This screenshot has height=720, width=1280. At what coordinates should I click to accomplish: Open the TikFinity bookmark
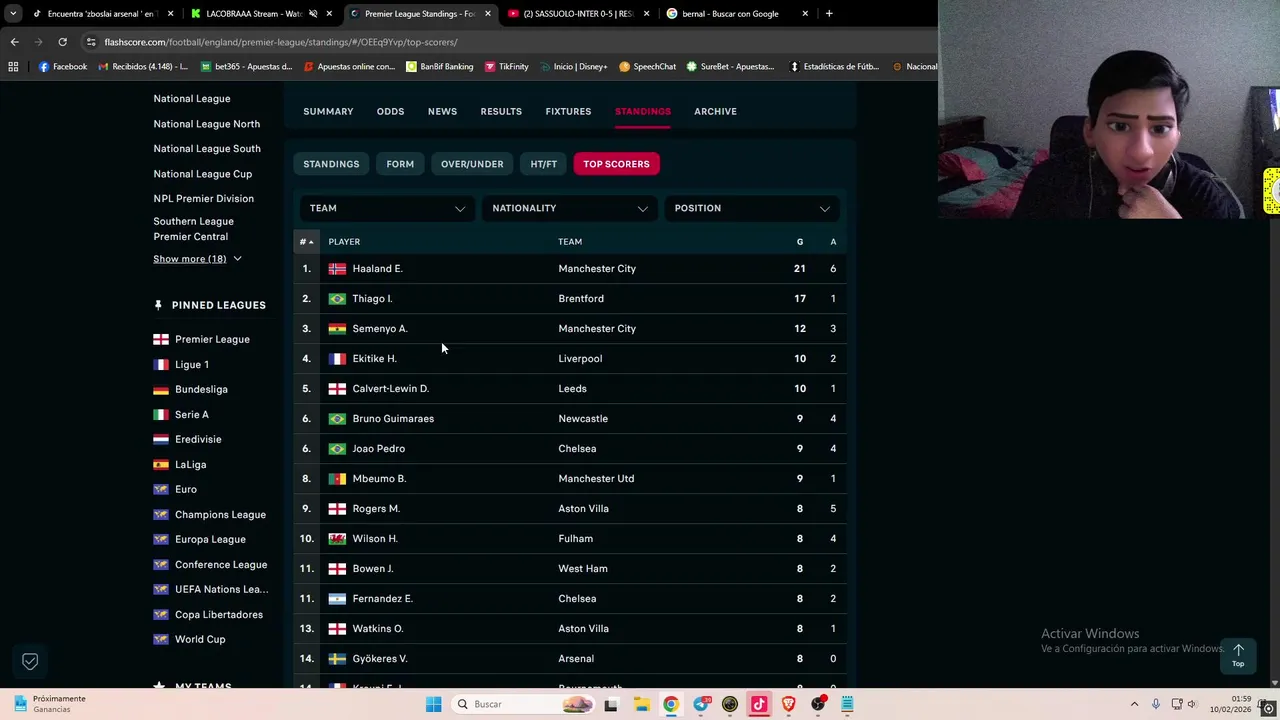point(506,66)
